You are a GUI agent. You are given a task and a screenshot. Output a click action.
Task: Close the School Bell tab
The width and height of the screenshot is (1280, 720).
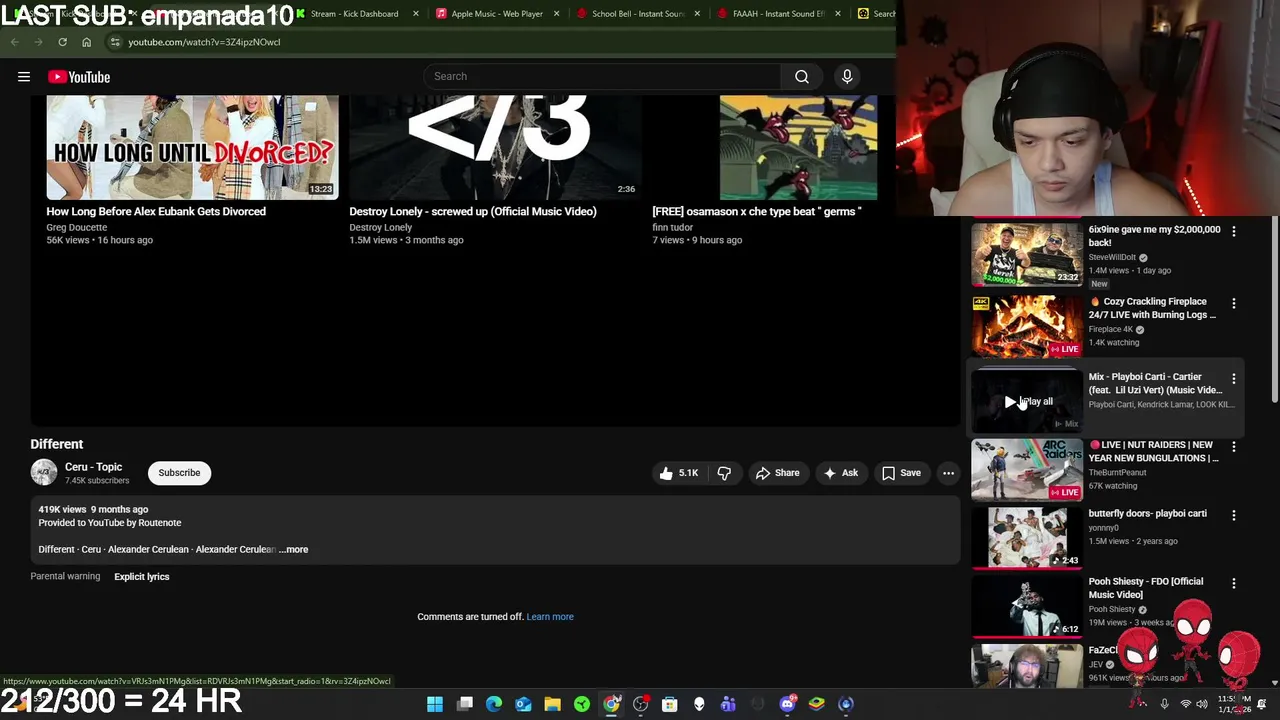697,14
